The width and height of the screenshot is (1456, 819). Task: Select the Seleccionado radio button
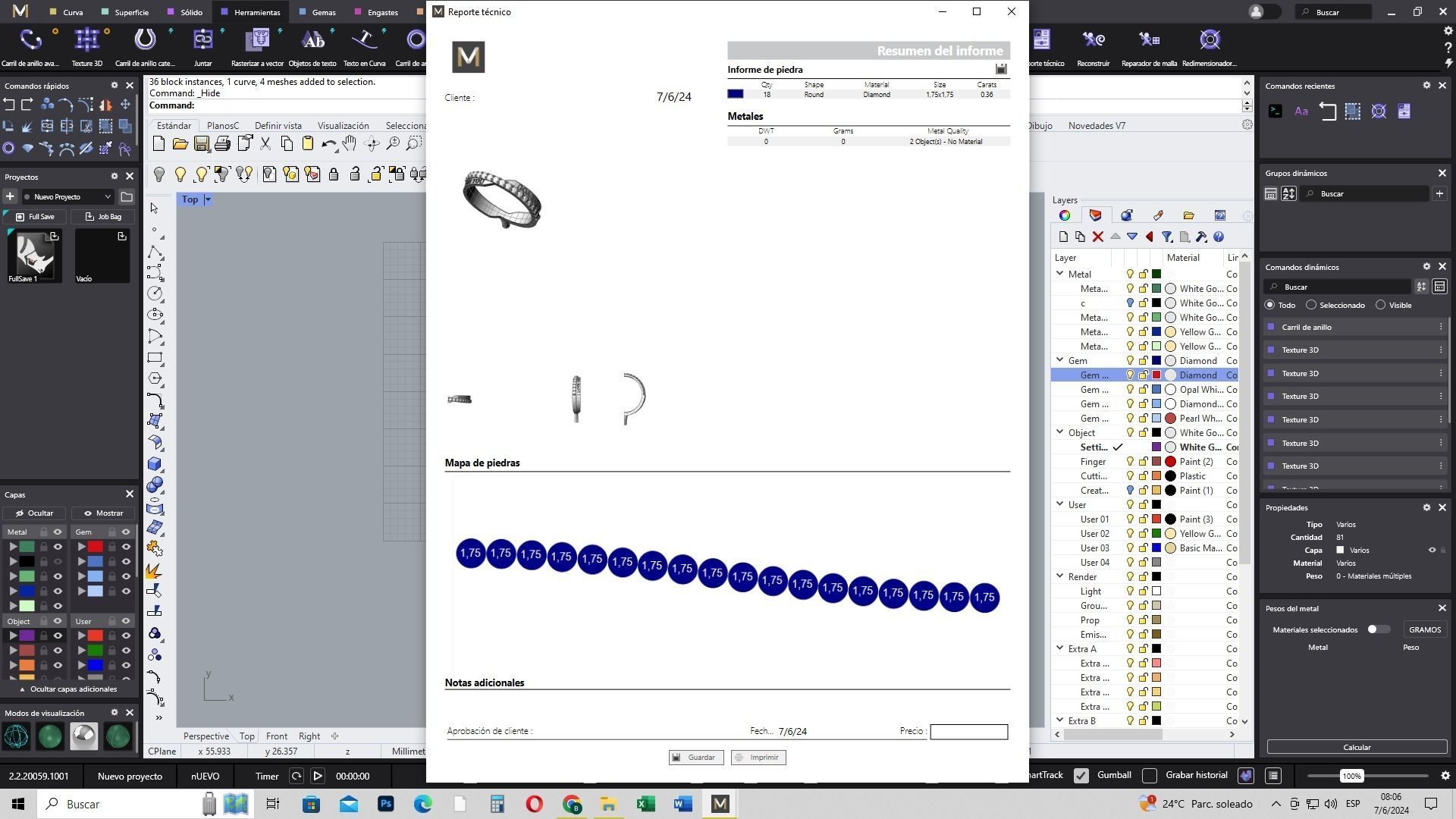(x=1311, y=305)
